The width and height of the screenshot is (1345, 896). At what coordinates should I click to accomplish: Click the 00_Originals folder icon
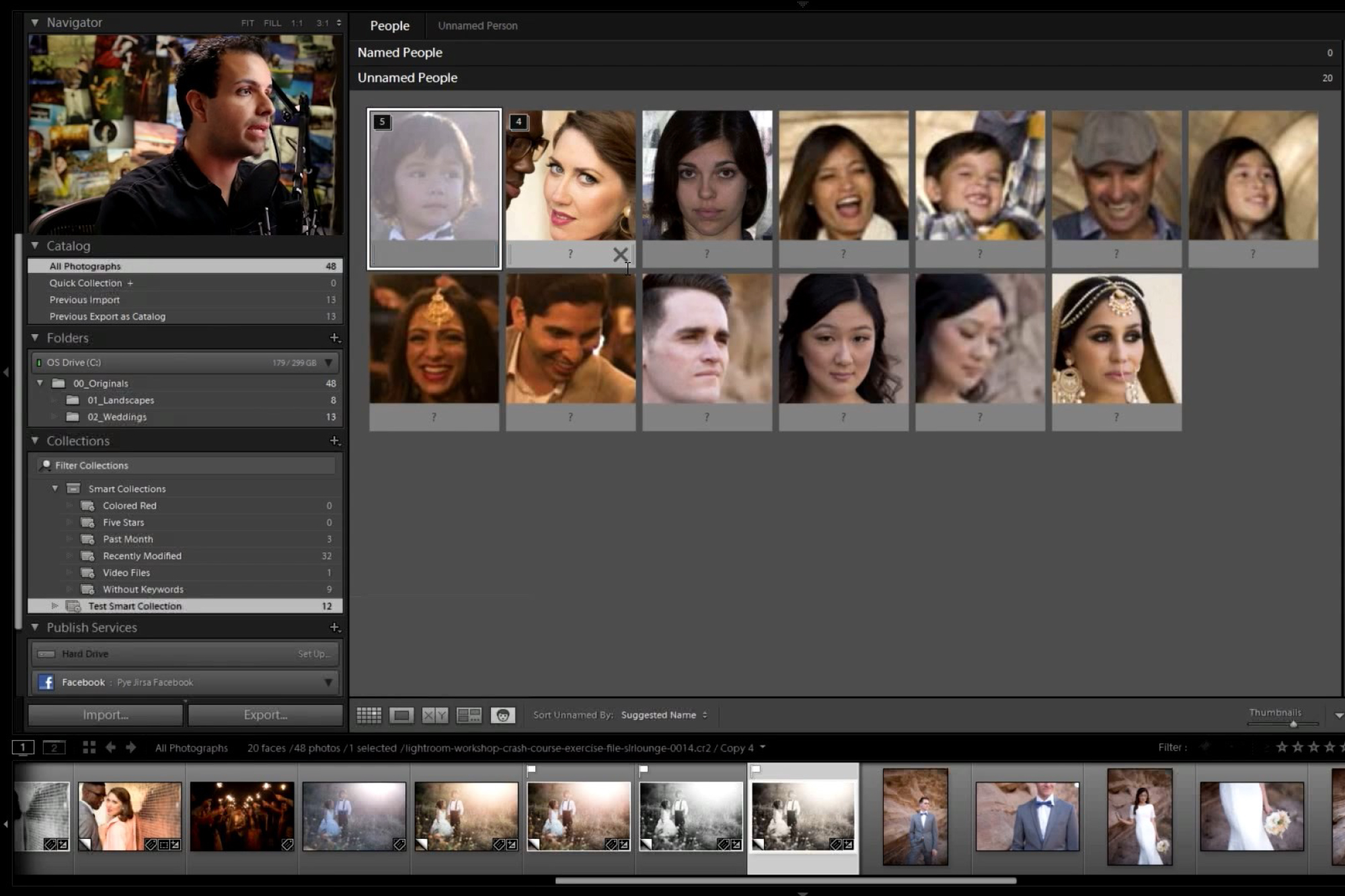[59, 383]
